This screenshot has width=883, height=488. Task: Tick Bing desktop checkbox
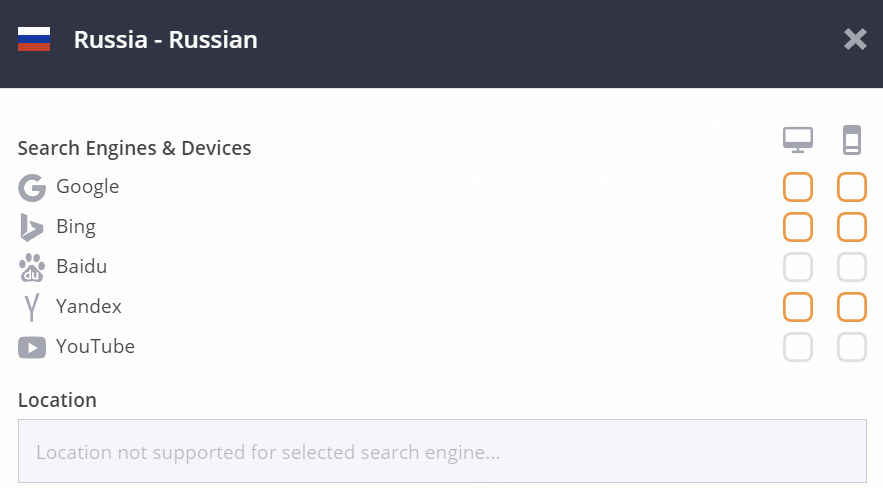click(x=798, y=227)
